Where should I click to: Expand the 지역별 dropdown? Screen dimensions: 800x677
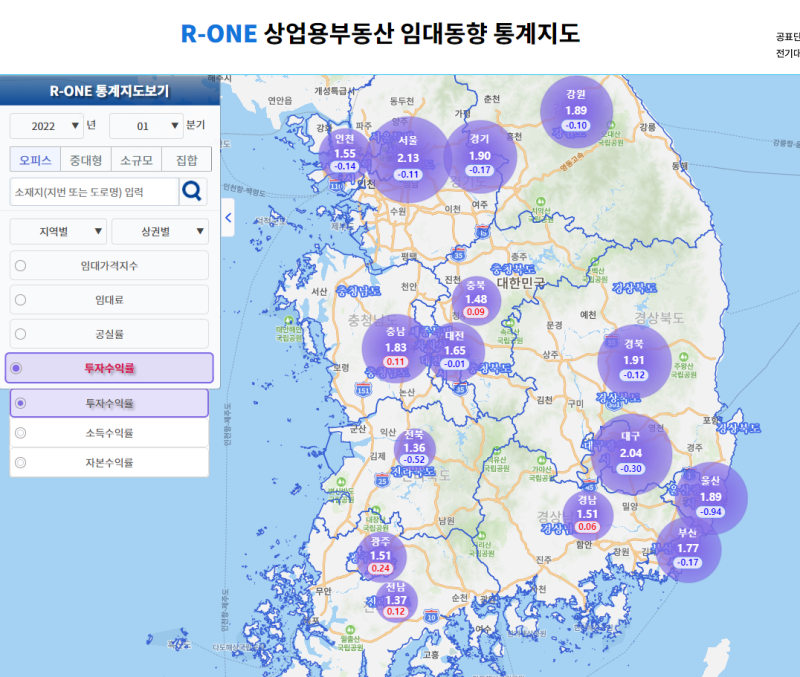pyautogui.click(x=58, y=232)
